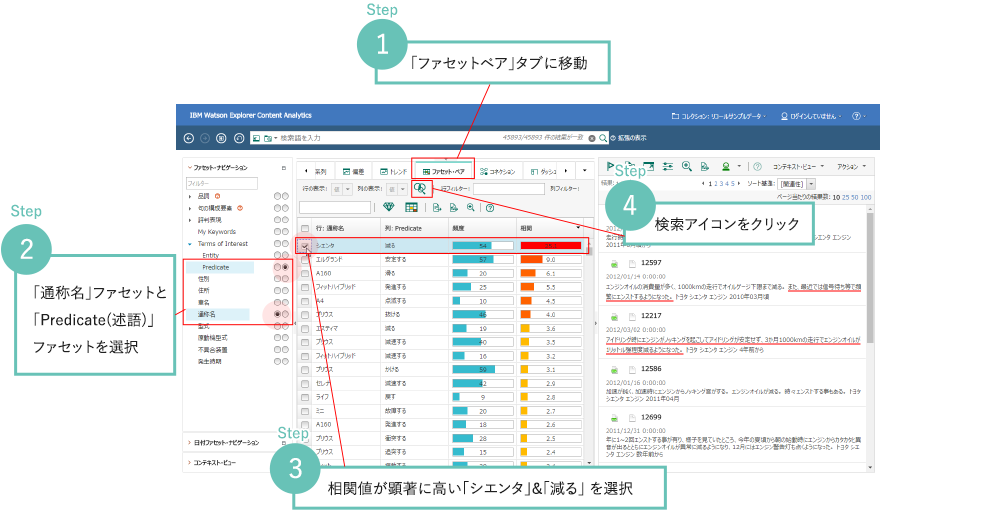Click the colored table grid icon
Image resolution: width=1000 pixels, height=510 pixels.
pos(411,207)
